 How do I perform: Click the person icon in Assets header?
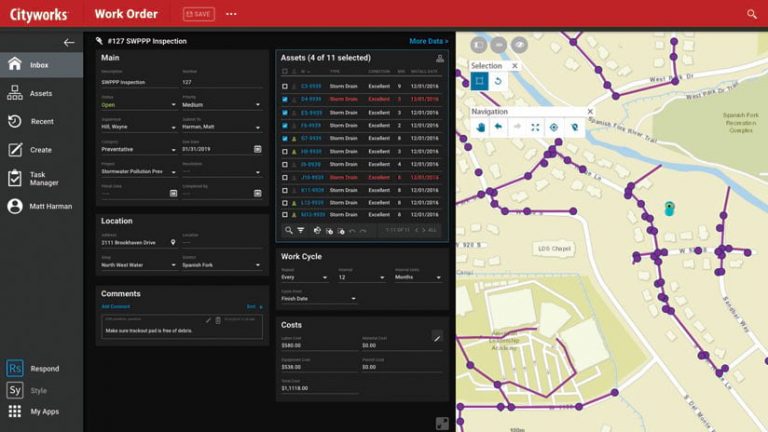440,58
